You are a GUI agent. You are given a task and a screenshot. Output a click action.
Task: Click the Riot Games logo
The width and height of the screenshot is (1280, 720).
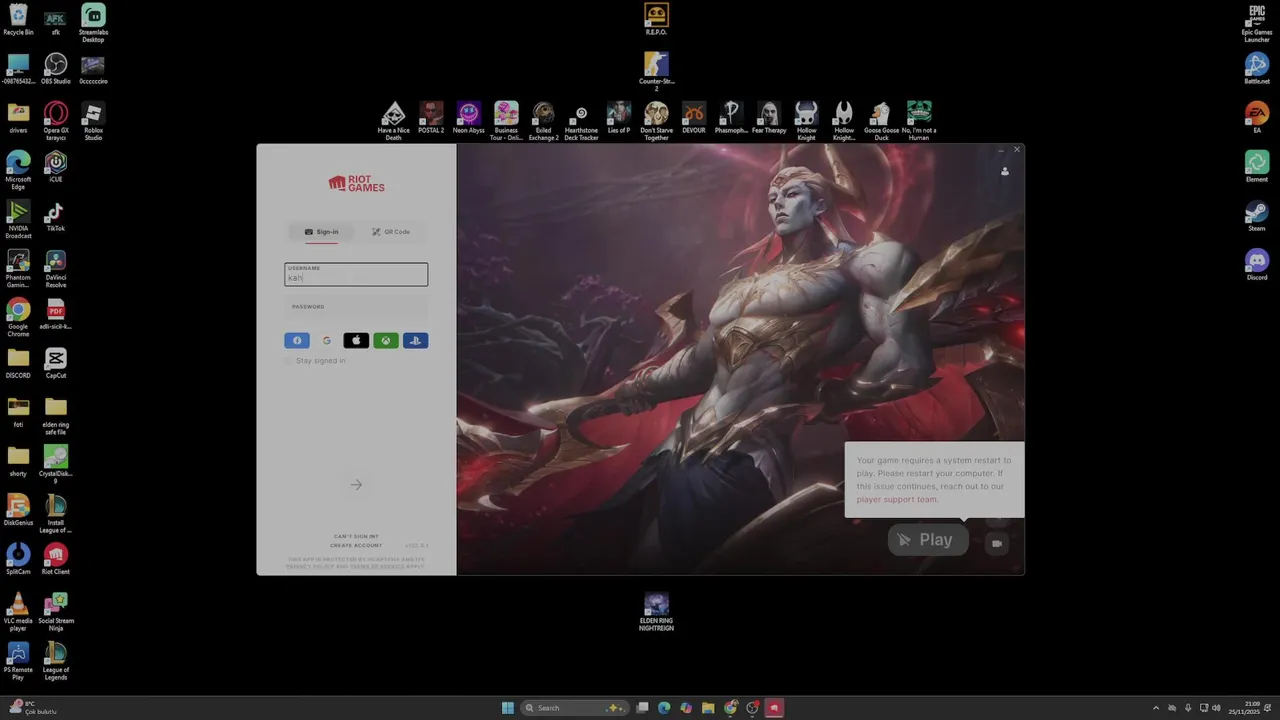[356, 183]
